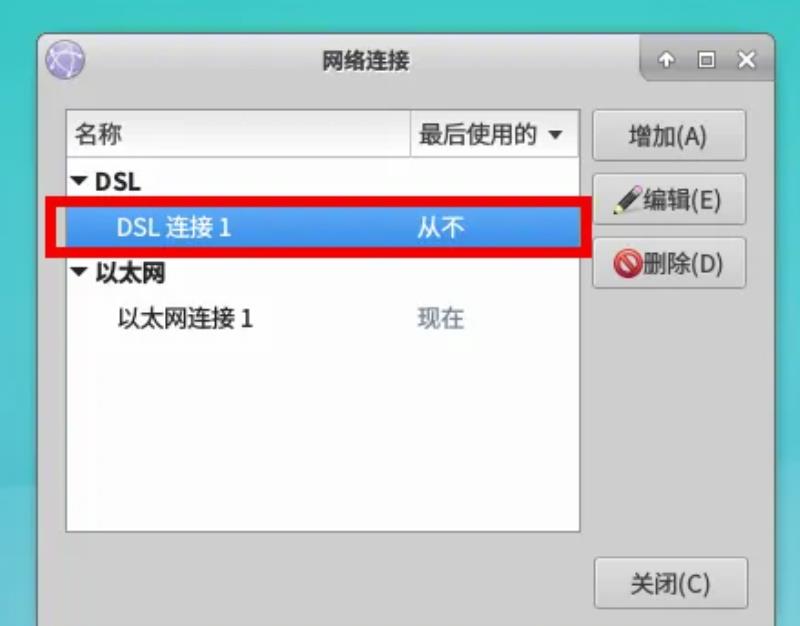Close the dialog using 关闭(C)

tap(670, 583)
